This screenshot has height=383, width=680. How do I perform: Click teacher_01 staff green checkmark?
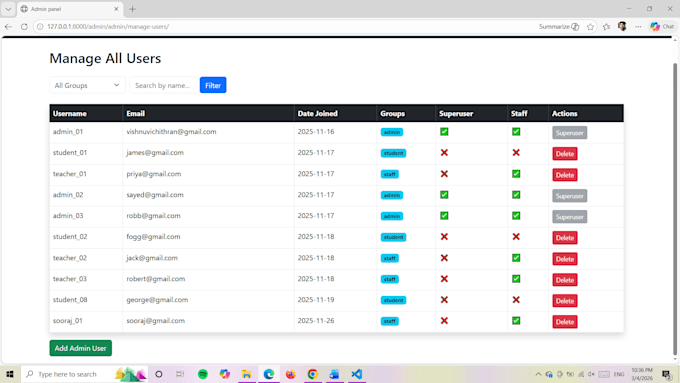(516, 173)
